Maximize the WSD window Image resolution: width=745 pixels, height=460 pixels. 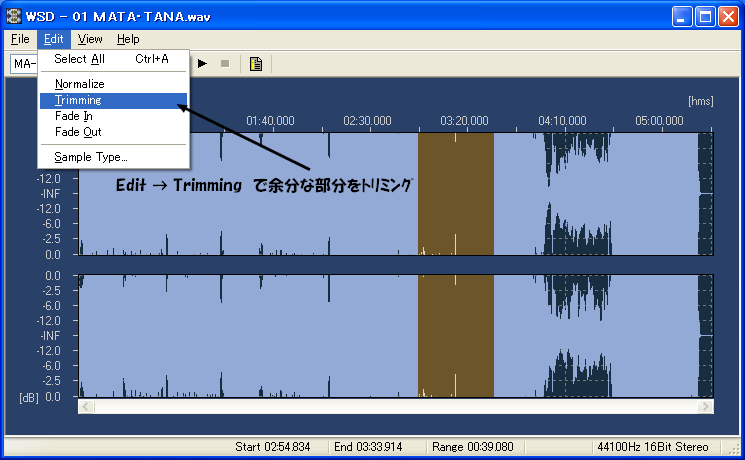click(706, 17)
